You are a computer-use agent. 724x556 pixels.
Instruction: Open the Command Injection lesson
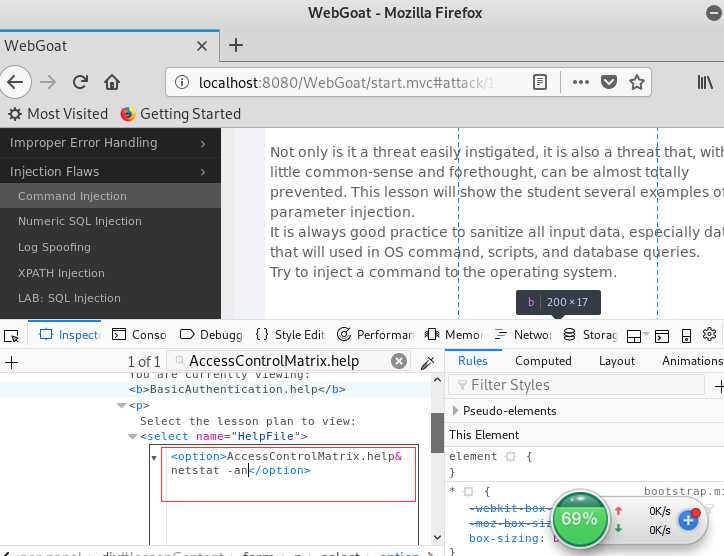point(72,196)
